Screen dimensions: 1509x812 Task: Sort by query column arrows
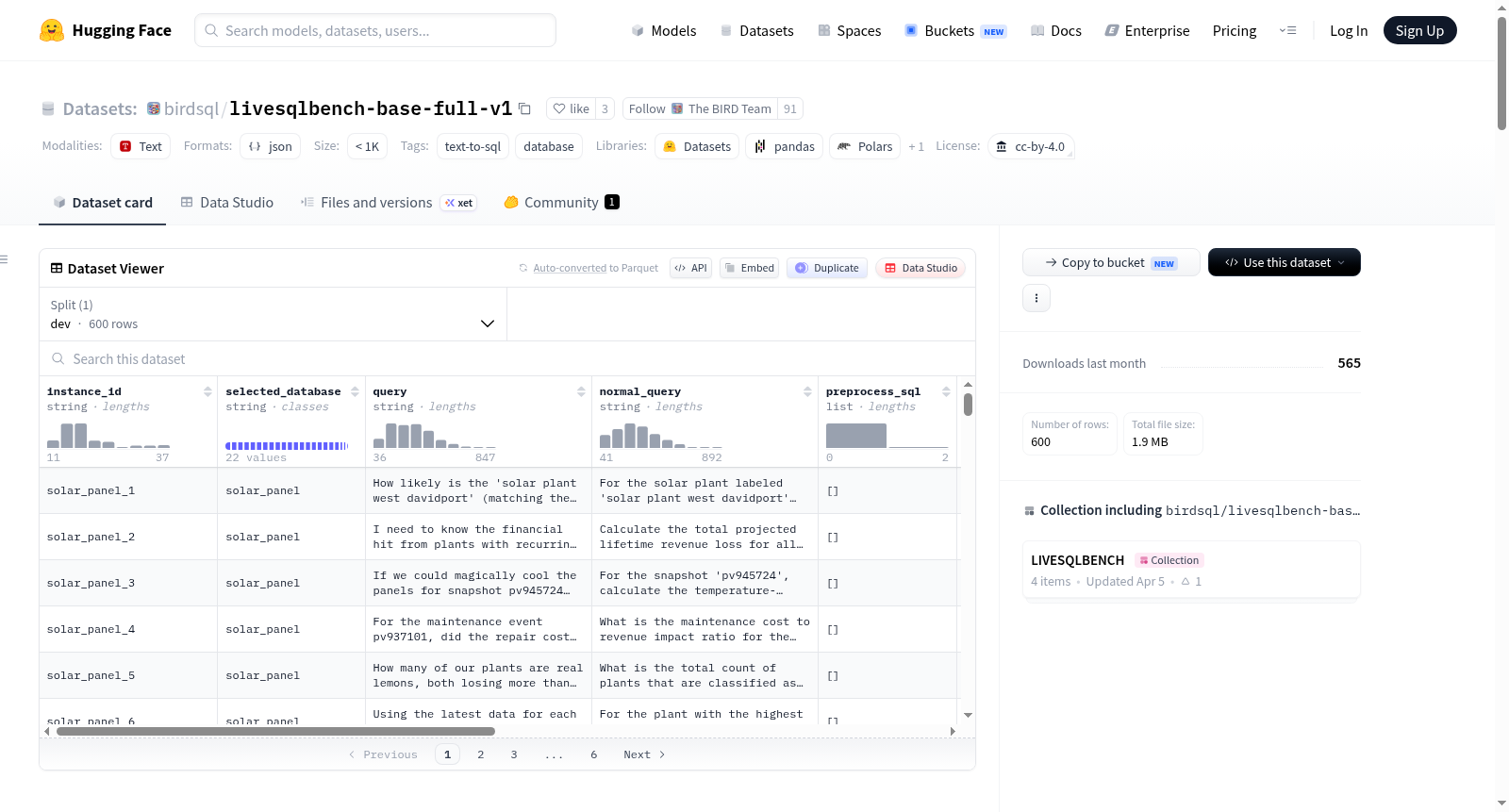tap(581, 391)
